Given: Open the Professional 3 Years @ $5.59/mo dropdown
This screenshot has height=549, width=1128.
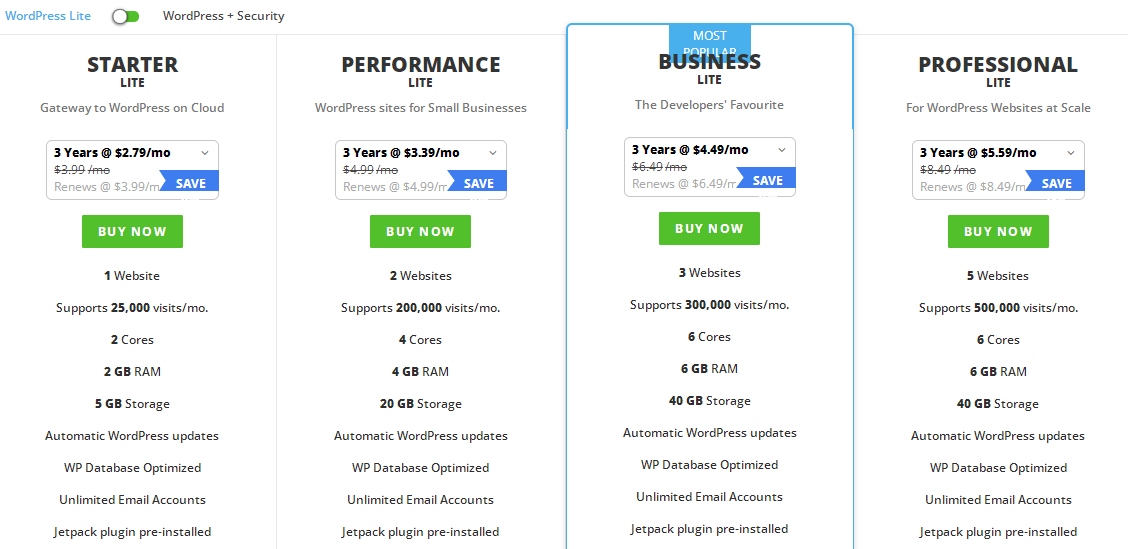Looking at the screenshot, I should 998,153.
